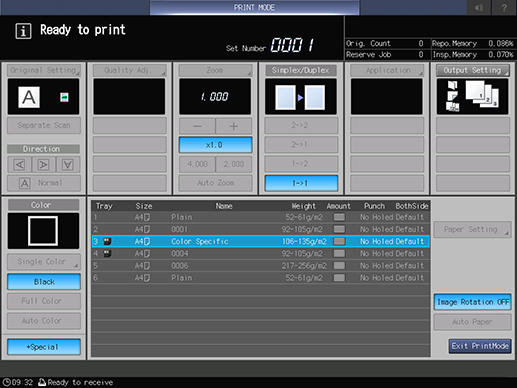Click the speaker volume icon
The image size is (517, 388).
(x=478, y=7)
